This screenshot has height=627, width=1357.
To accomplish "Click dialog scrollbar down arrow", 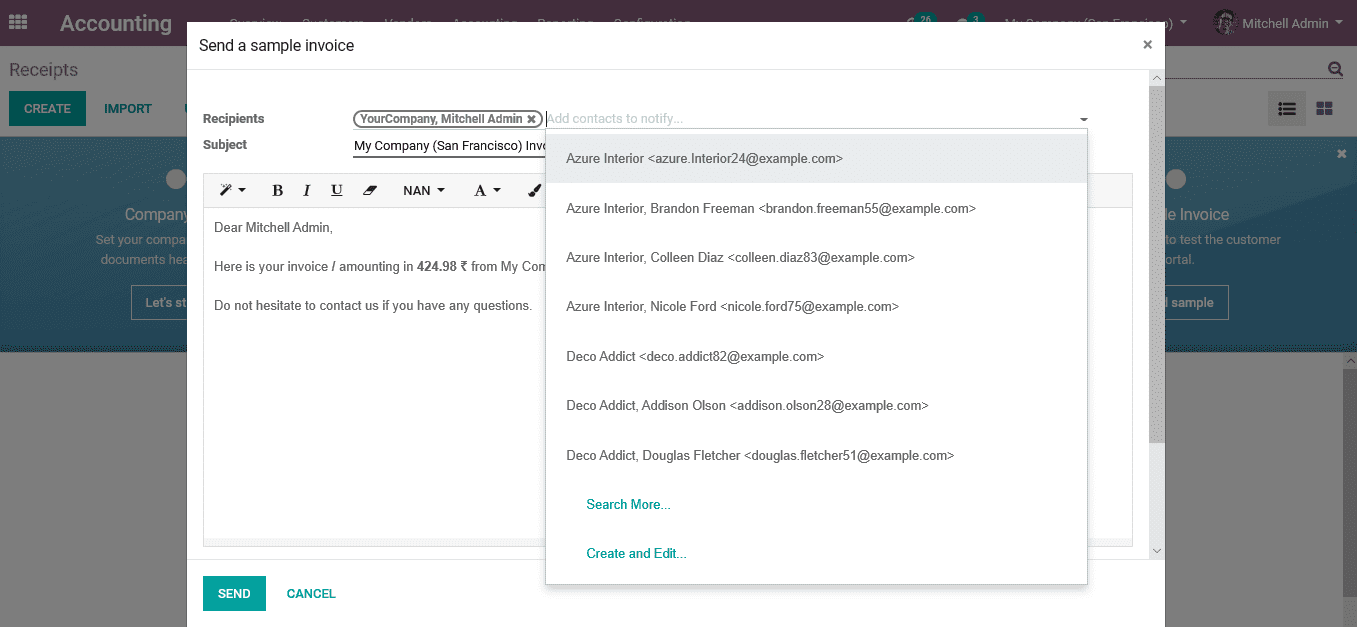I will tap(1157, 551).
